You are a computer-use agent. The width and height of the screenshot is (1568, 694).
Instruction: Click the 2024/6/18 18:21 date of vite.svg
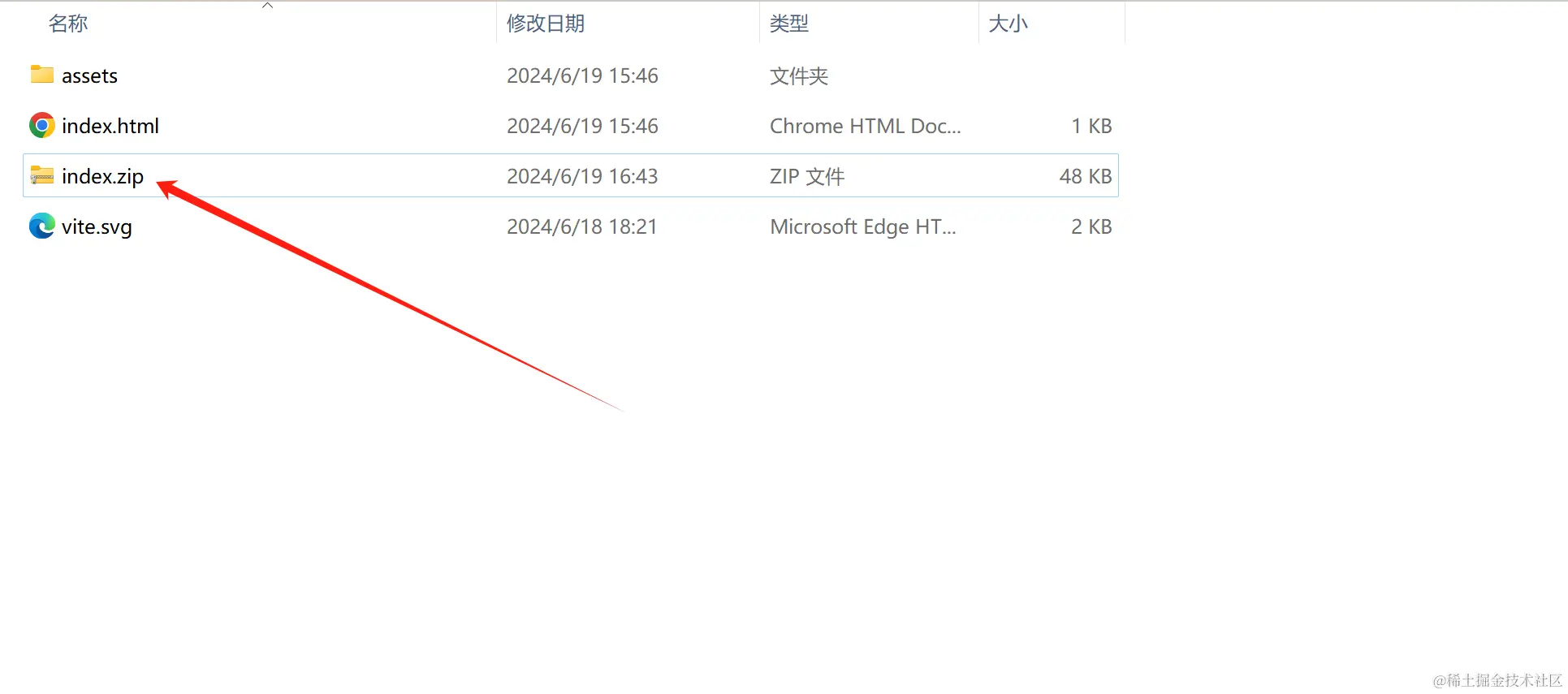(581, 226)
